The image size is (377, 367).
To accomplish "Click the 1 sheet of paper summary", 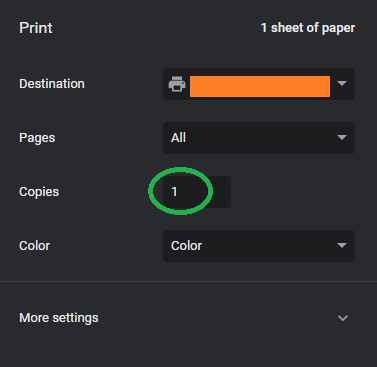I will (x=308, y=28).
